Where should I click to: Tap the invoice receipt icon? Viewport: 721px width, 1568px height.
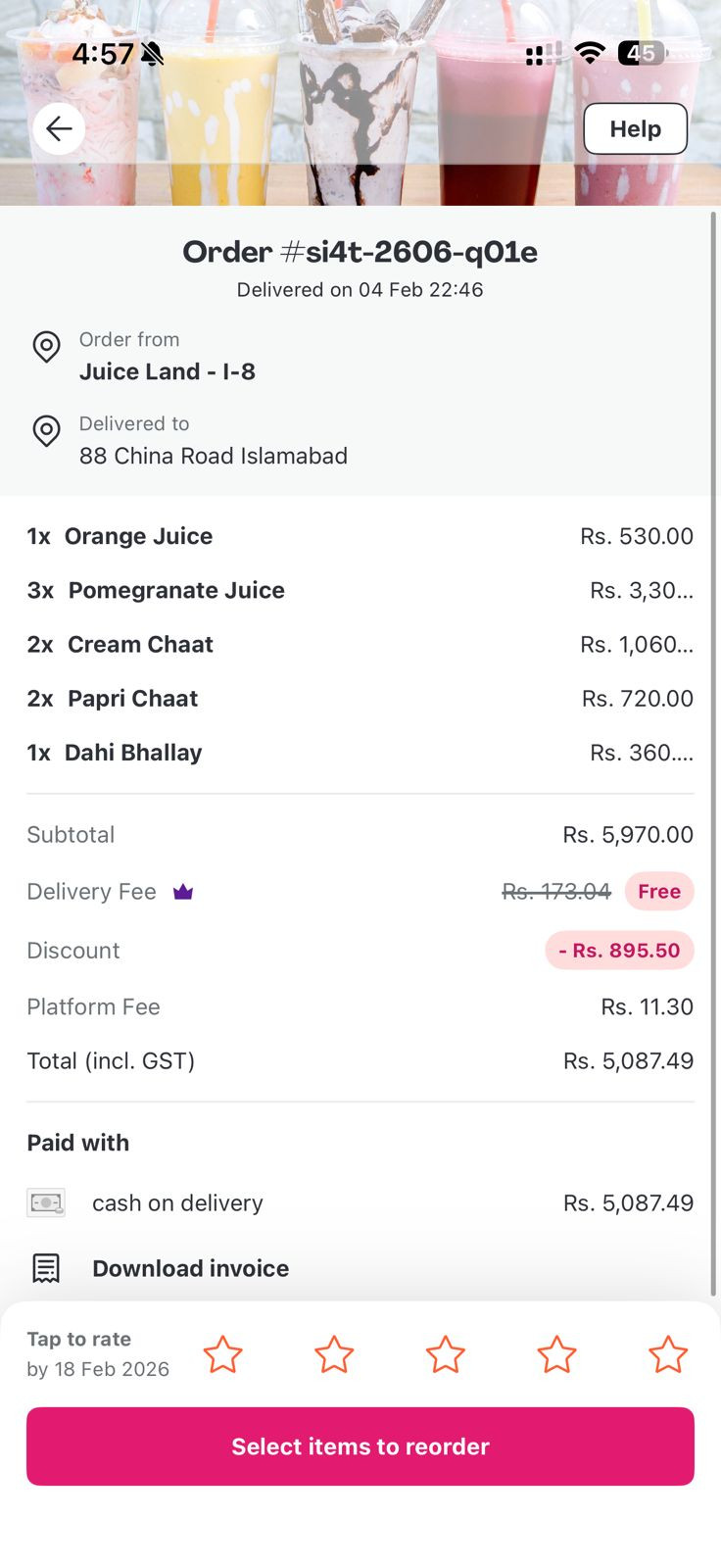[x=46, y=1268]
